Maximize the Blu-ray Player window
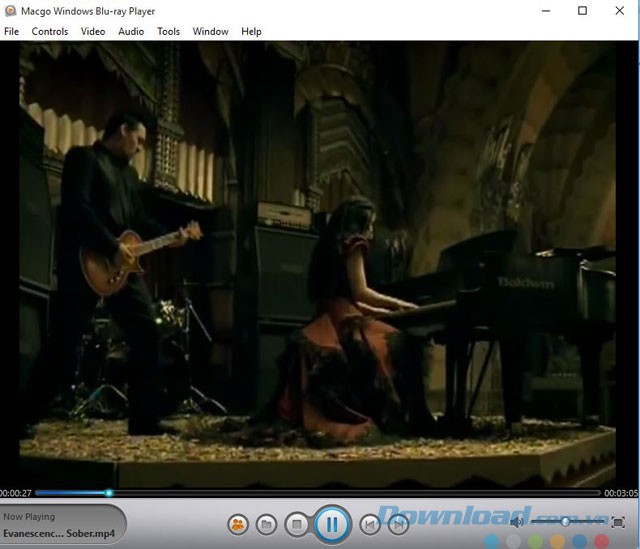This screenshot has height=549, width=640. click(582, 11)
